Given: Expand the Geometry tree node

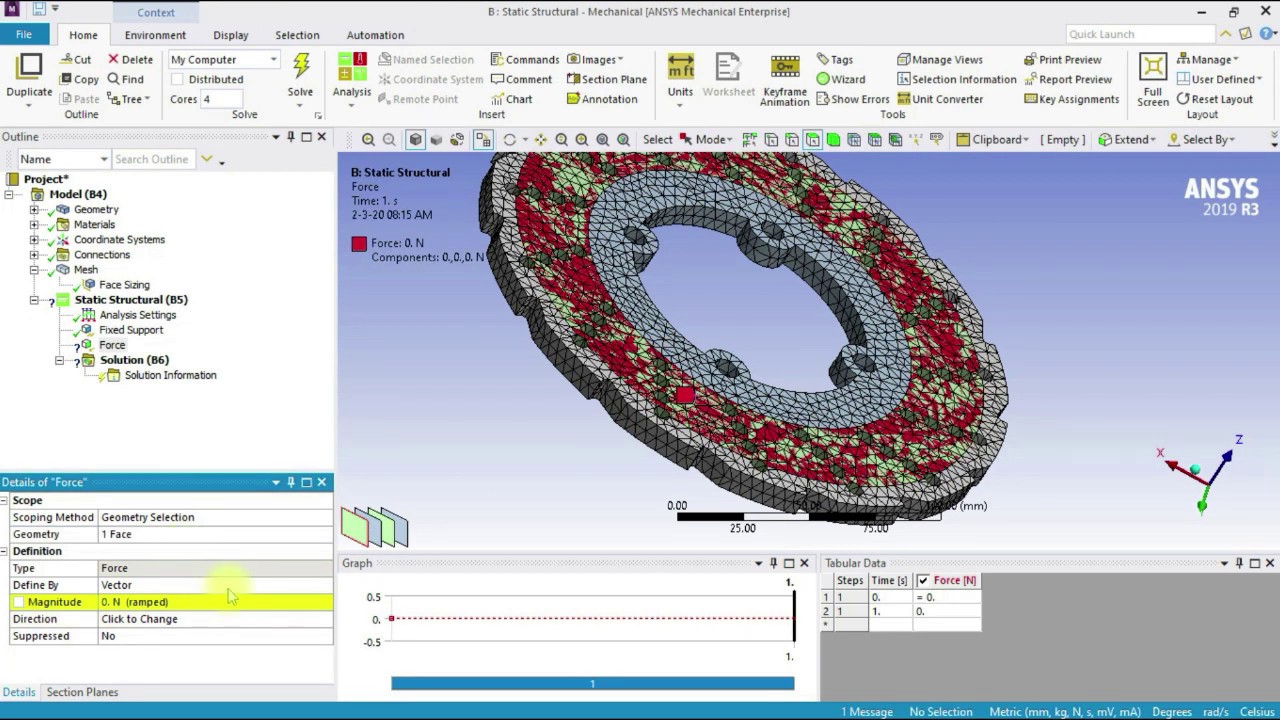Looking at the screenshot, I should pos(34,210).
